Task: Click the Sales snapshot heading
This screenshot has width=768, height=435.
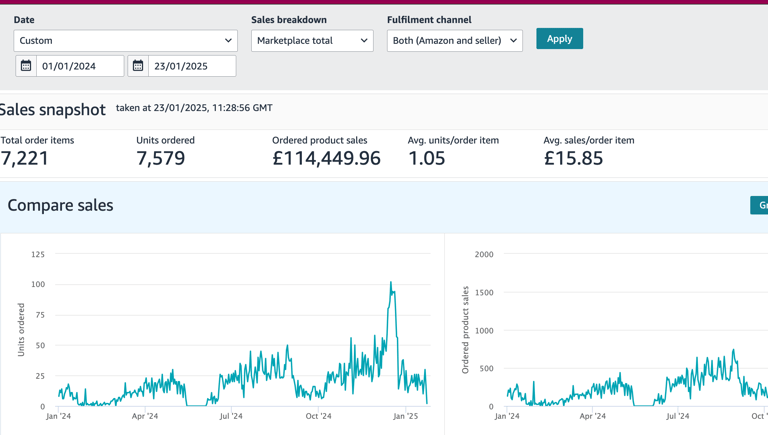Action: [52, 110]
